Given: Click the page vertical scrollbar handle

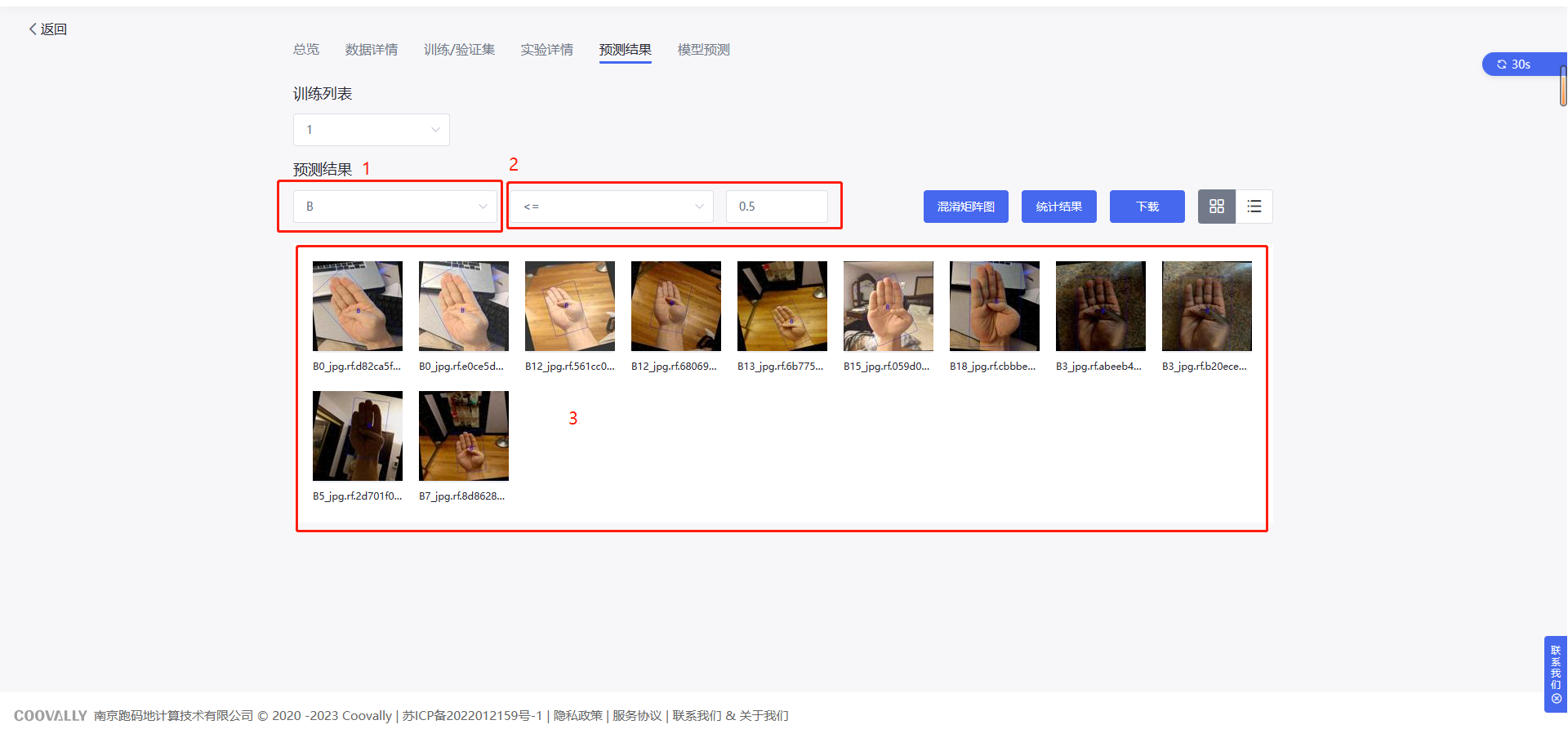Looking at the screenshot, I should pyautogui.click(x=1563, y=86).
